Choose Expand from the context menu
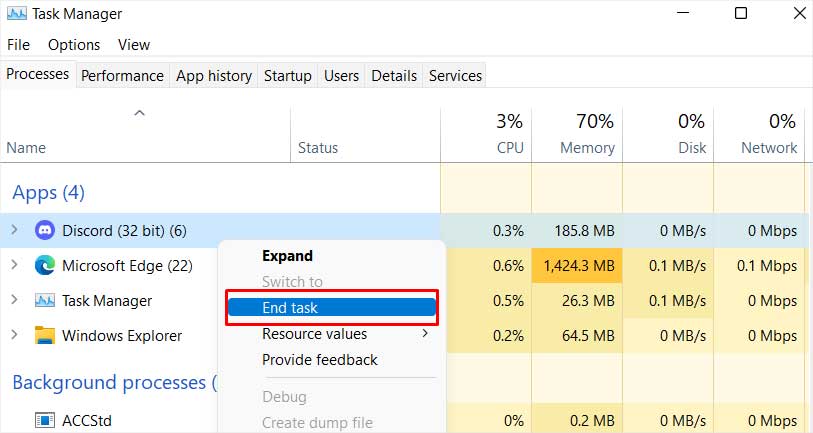 (x=287, y=256)
